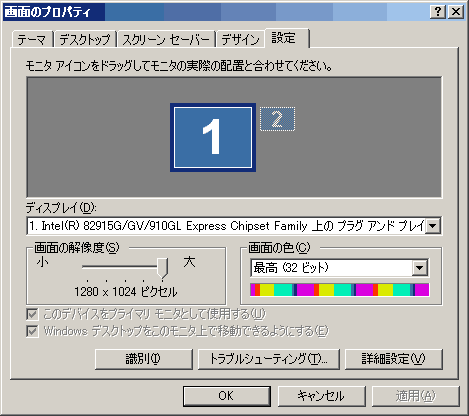
Task: Click the 識別 button
Action: pos(144,359)
